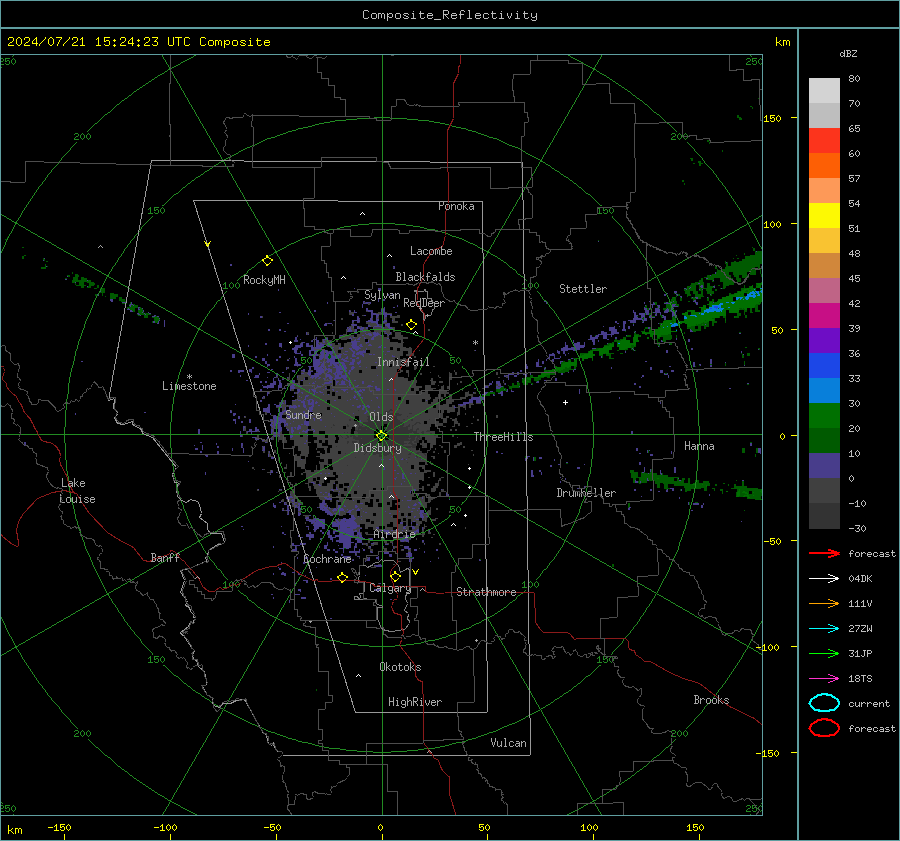Click the Calgary city label

[x=390, y=588]
